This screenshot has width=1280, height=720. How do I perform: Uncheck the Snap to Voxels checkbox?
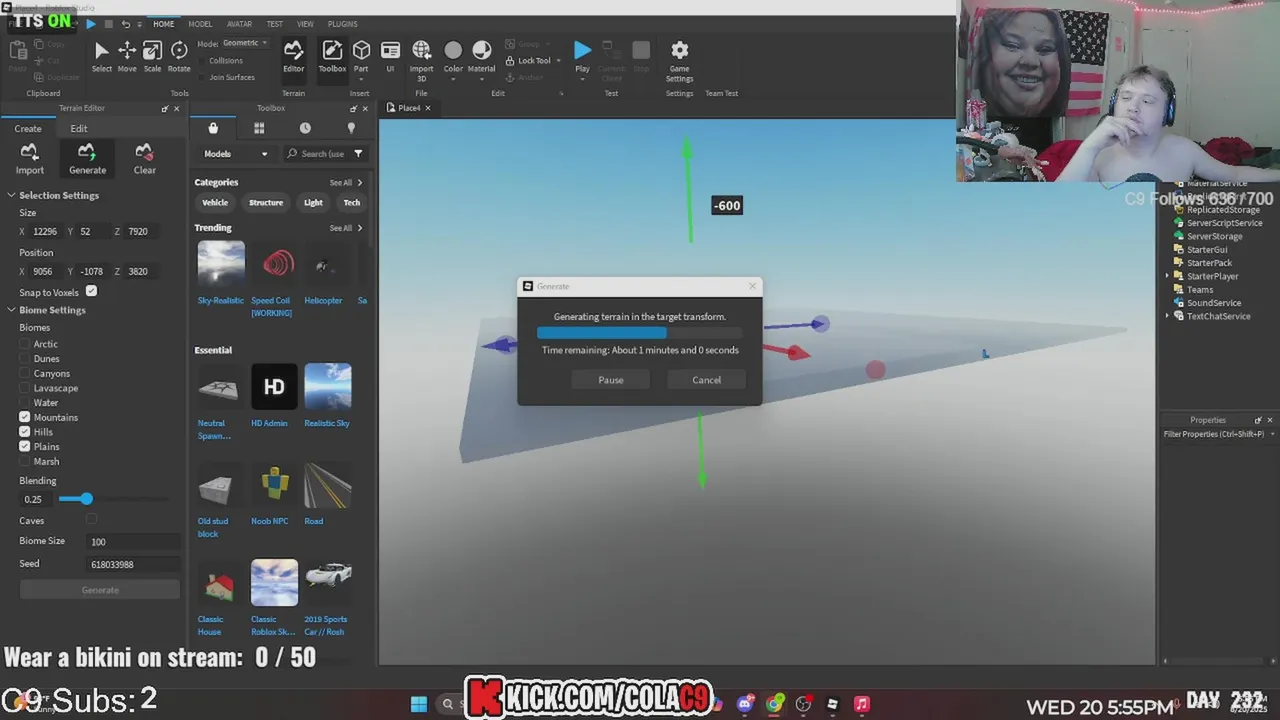[91, 291]
